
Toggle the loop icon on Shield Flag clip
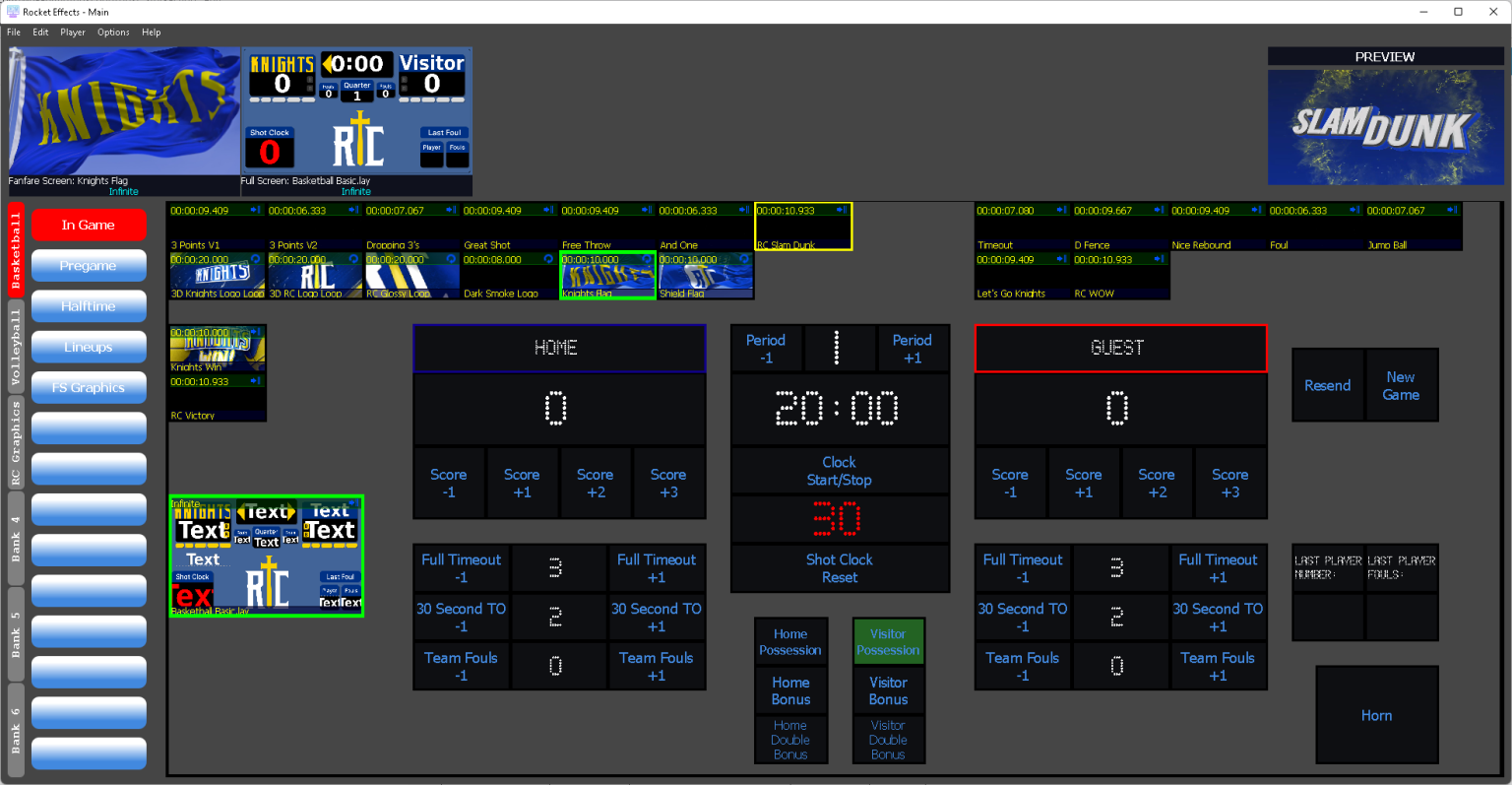coord(743,259)
